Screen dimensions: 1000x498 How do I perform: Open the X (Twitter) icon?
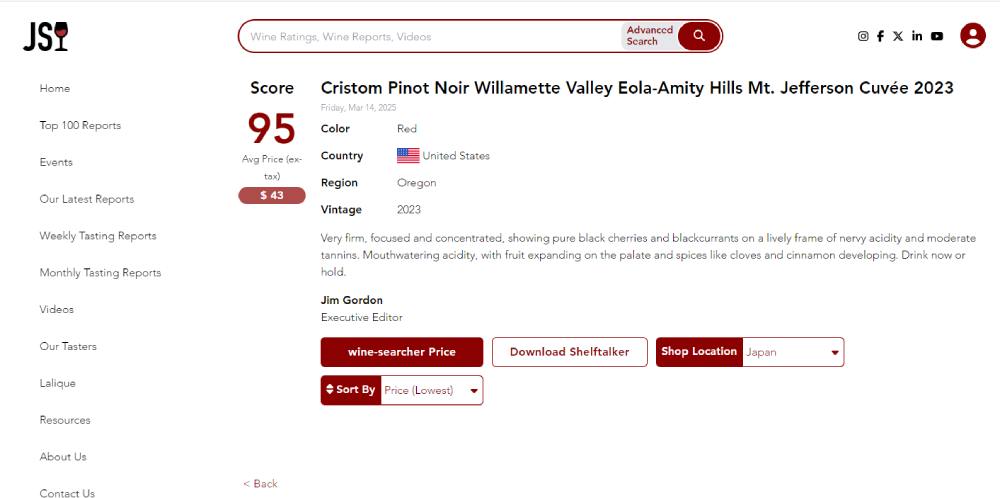[x=898, y=36]
